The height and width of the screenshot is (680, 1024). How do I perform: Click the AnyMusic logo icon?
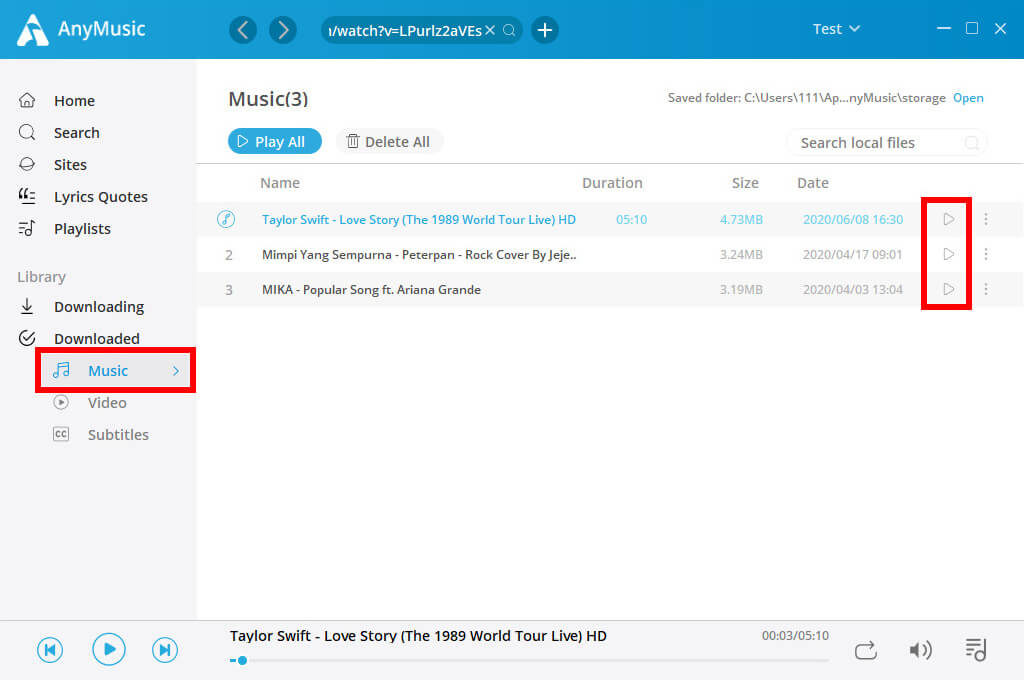point(33,30)
